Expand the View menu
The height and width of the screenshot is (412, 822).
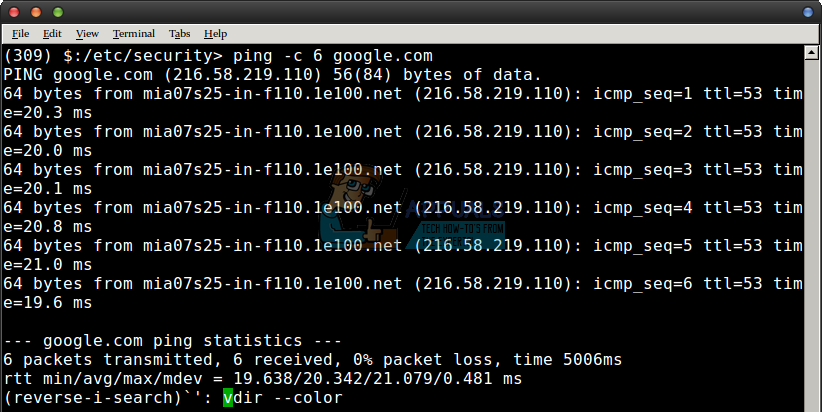click(87, 34)
